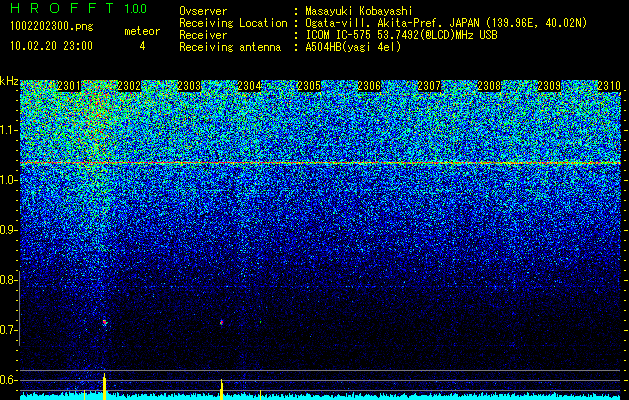629x400 pixels.
Task: Click the Receiving Location value text
Action: pos(446,23)
